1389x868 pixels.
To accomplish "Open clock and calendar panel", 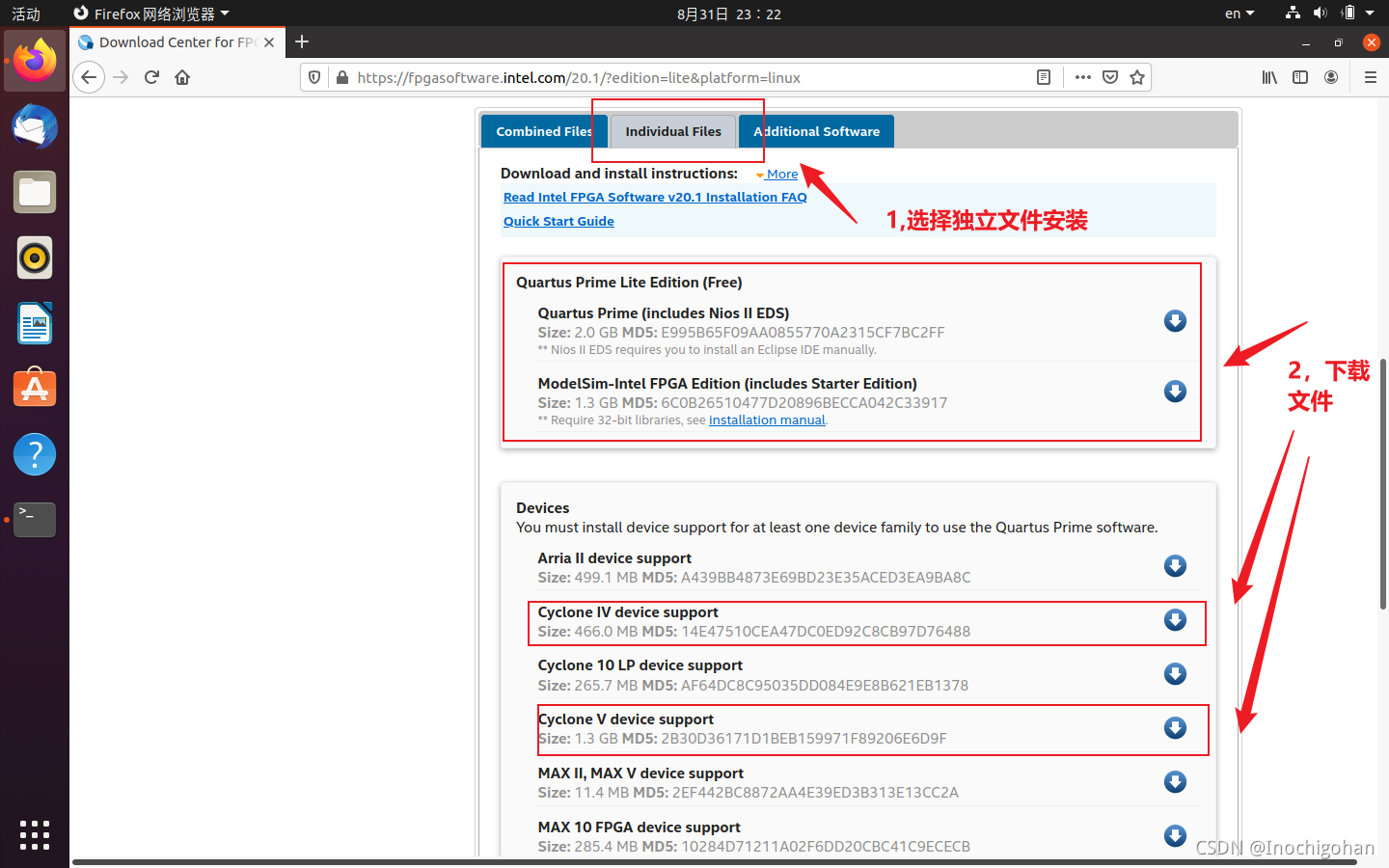I will [x=729, y=14].
